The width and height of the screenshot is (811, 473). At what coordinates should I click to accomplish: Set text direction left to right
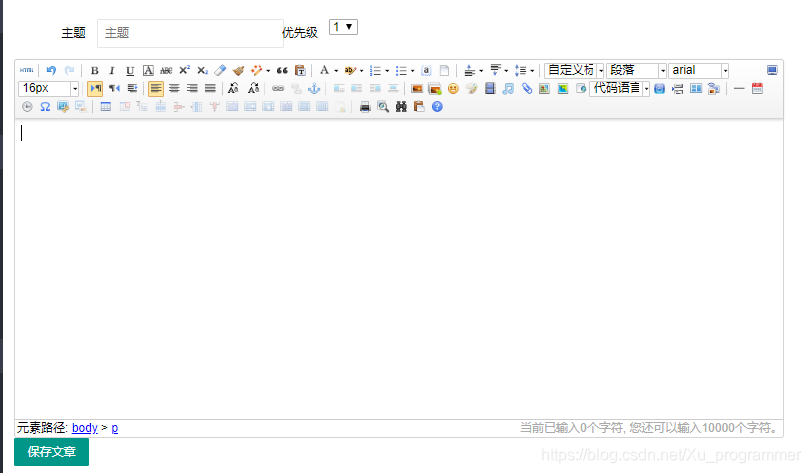(x=96, y=88)
